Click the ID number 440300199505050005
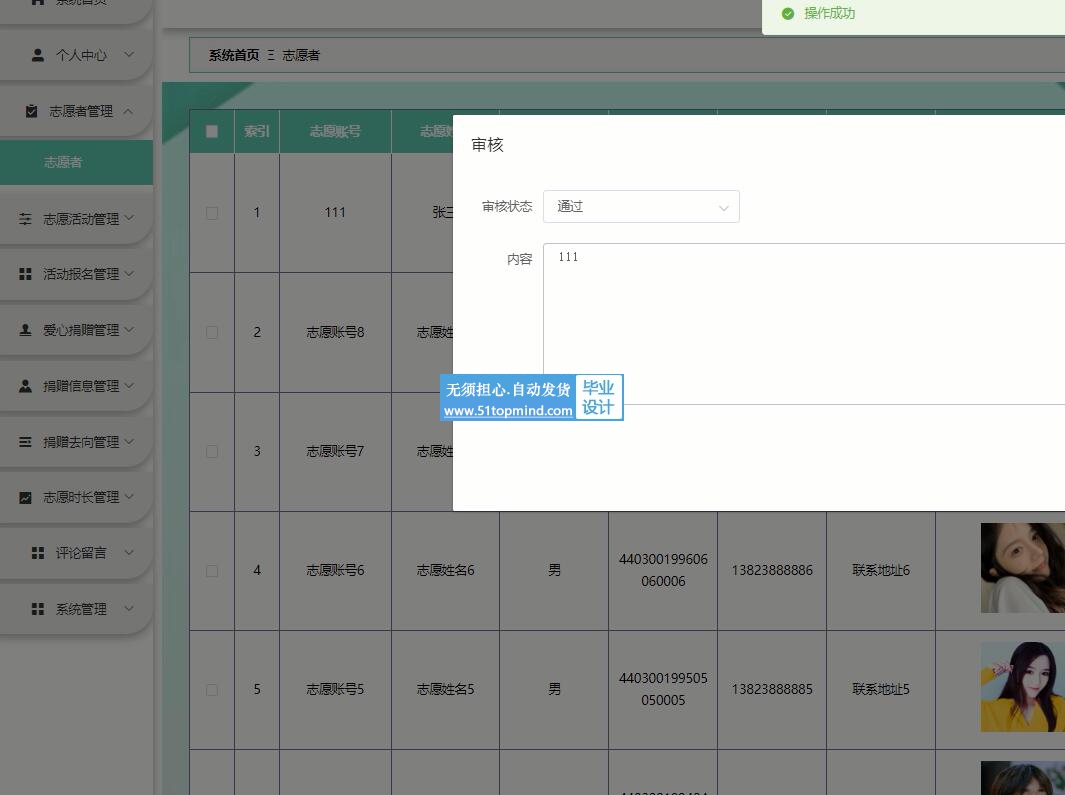 (x=663, y=690)
